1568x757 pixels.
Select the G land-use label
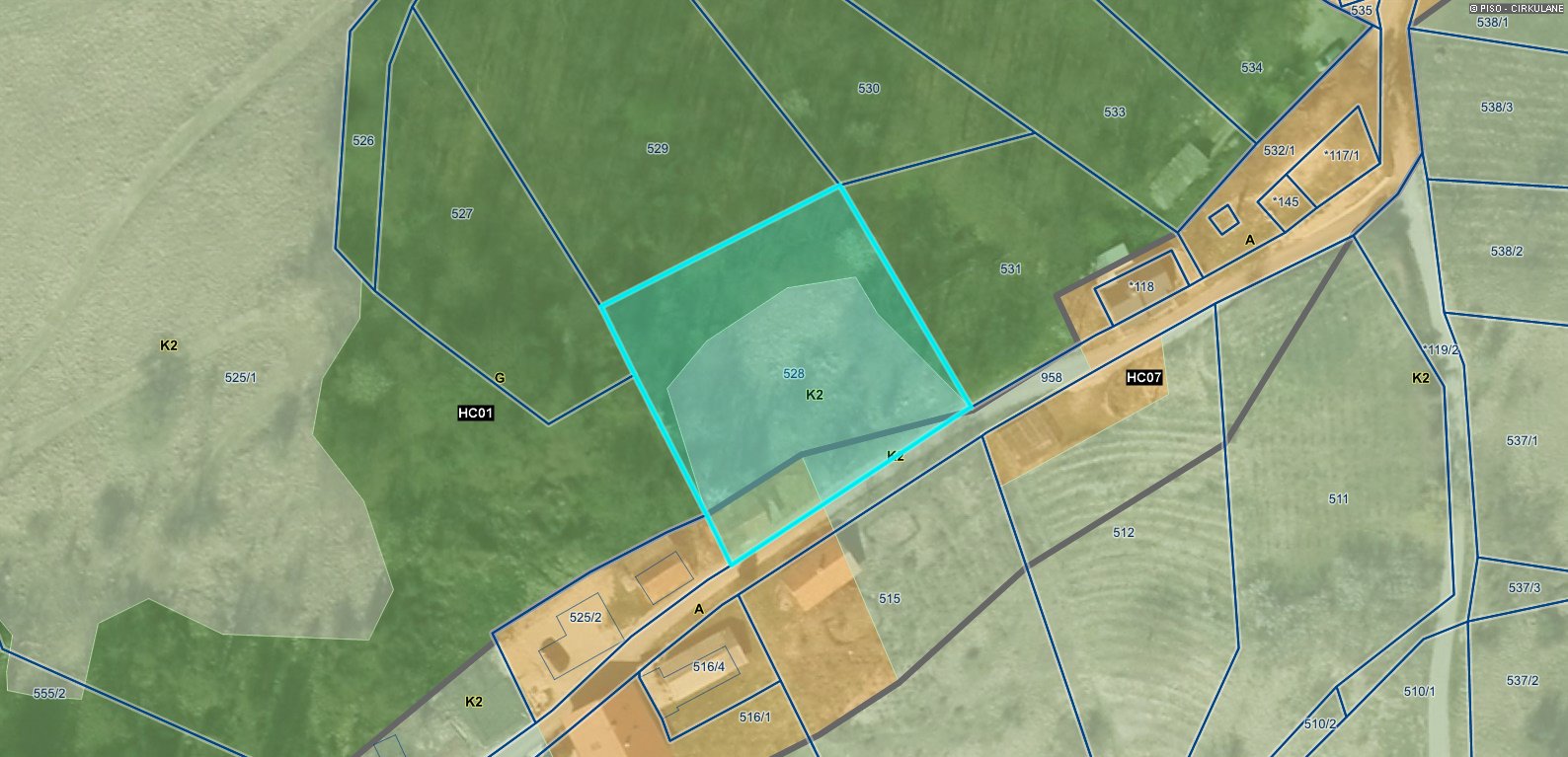(500, 378)
